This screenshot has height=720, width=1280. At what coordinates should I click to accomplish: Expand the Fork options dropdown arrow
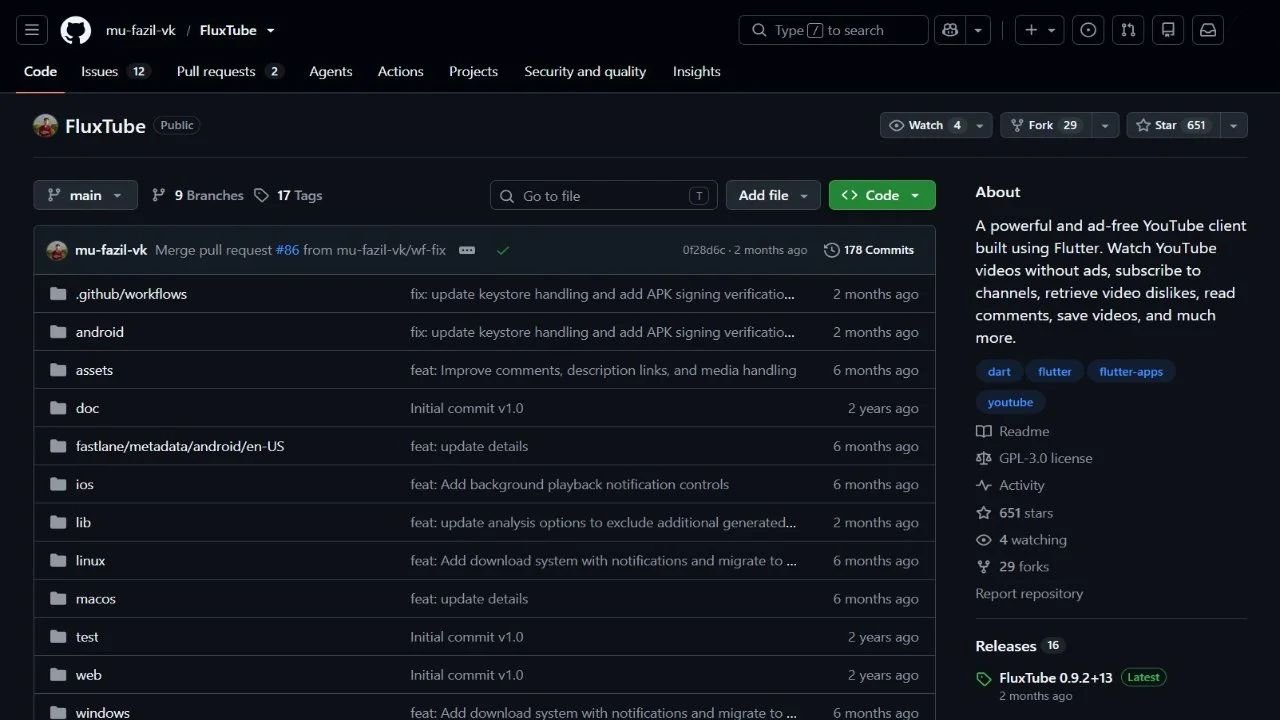[x=1105, y=125]
